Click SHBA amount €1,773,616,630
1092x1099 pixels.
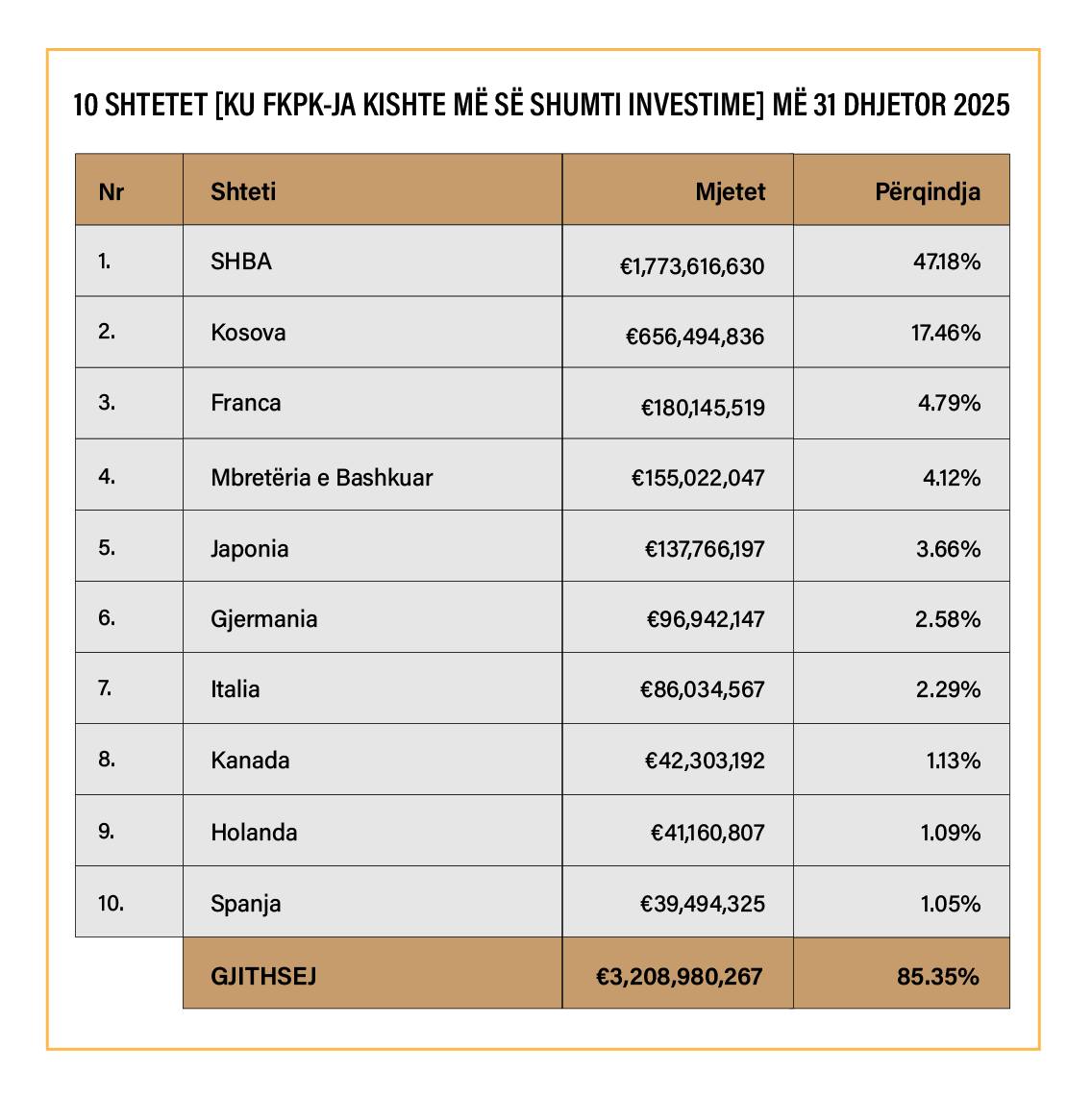click(692, 266)
